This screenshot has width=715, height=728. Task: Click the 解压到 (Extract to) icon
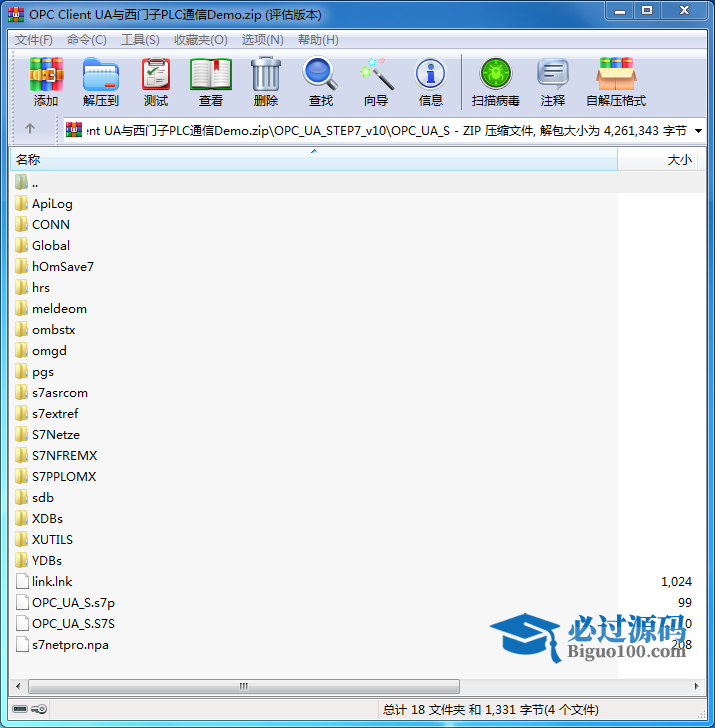pyautogui.click(x=101, y=82)
